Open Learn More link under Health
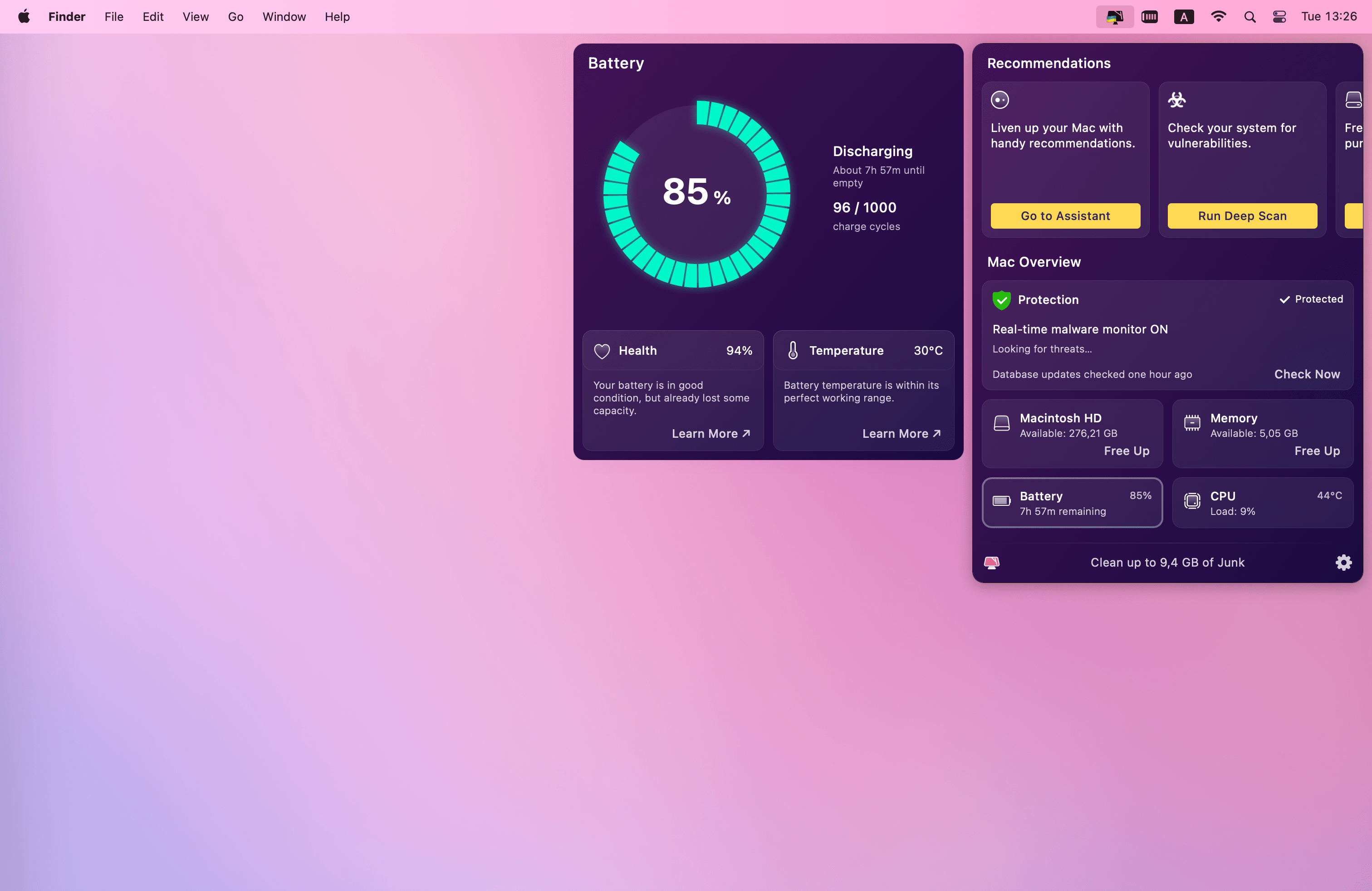Viewport: 1372px width, 891px height. (710, 433)
